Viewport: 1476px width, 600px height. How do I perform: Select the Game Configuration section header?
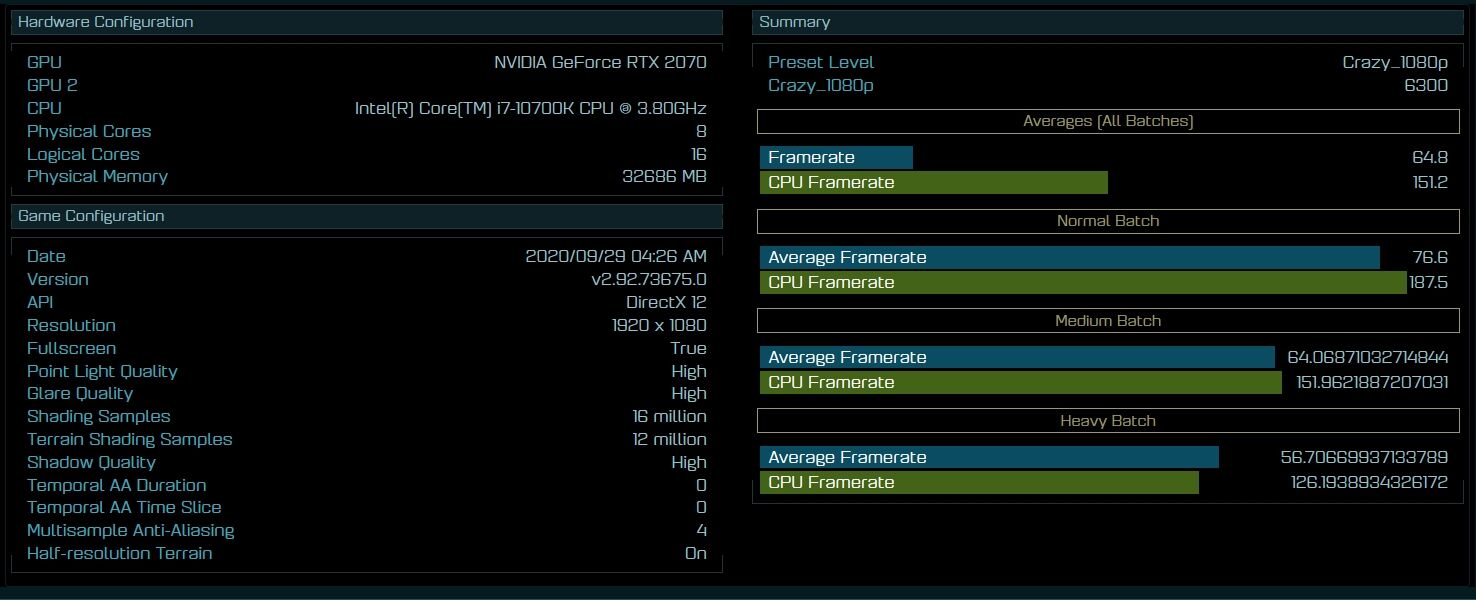[91, 216]
